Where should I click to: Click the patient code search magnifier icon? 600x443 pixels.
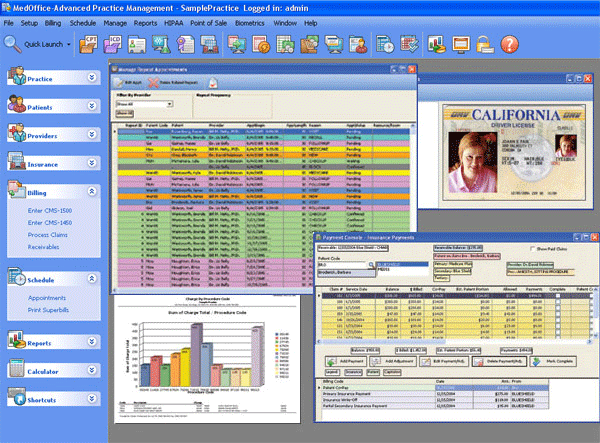click(373, 266)
